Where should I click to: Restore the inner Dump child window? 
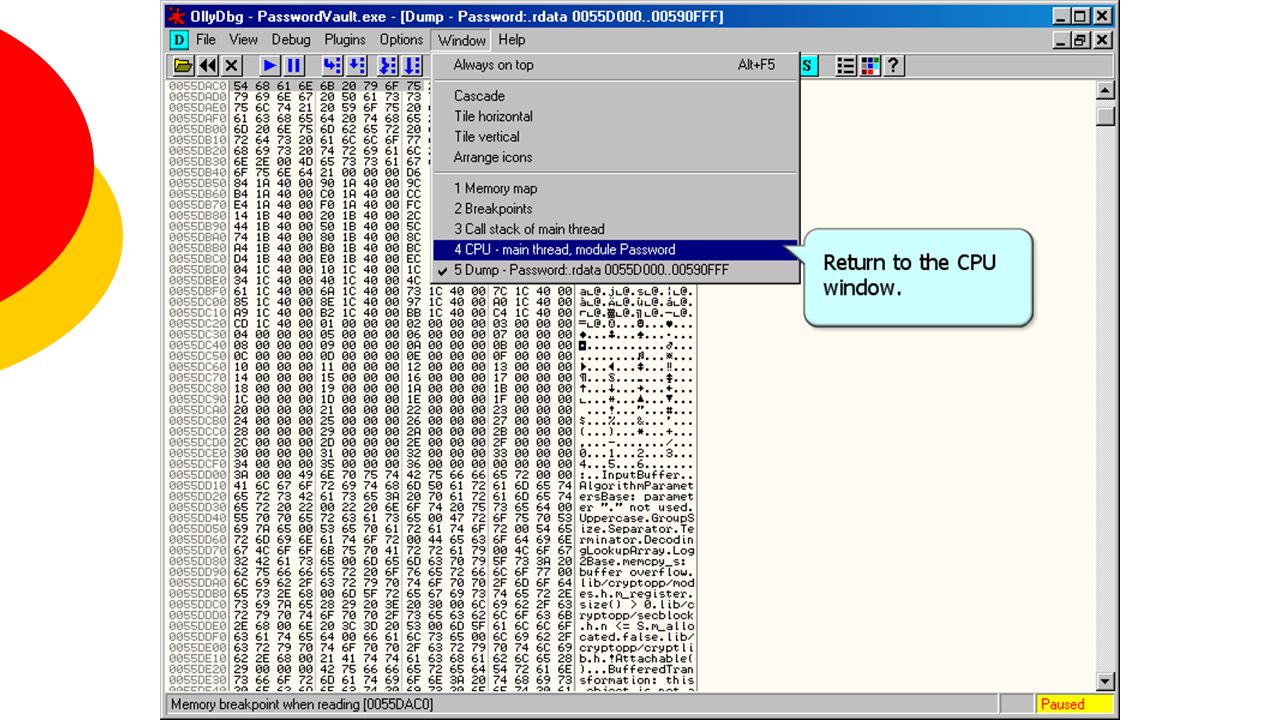coord(1080,40)
